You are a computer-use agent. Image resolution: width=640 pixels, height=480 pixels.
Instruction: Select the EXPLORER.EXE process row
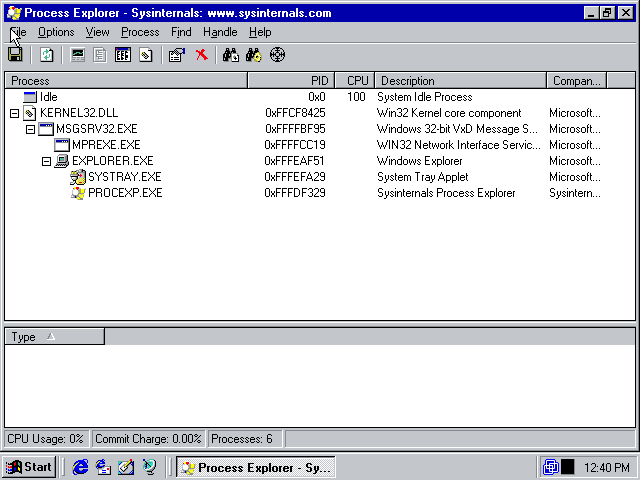(320, 161)
